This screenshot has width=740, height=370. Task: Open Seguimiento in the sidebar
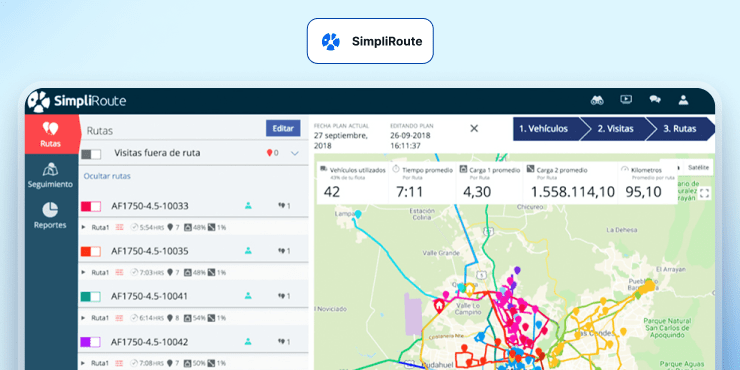point(51,175)
